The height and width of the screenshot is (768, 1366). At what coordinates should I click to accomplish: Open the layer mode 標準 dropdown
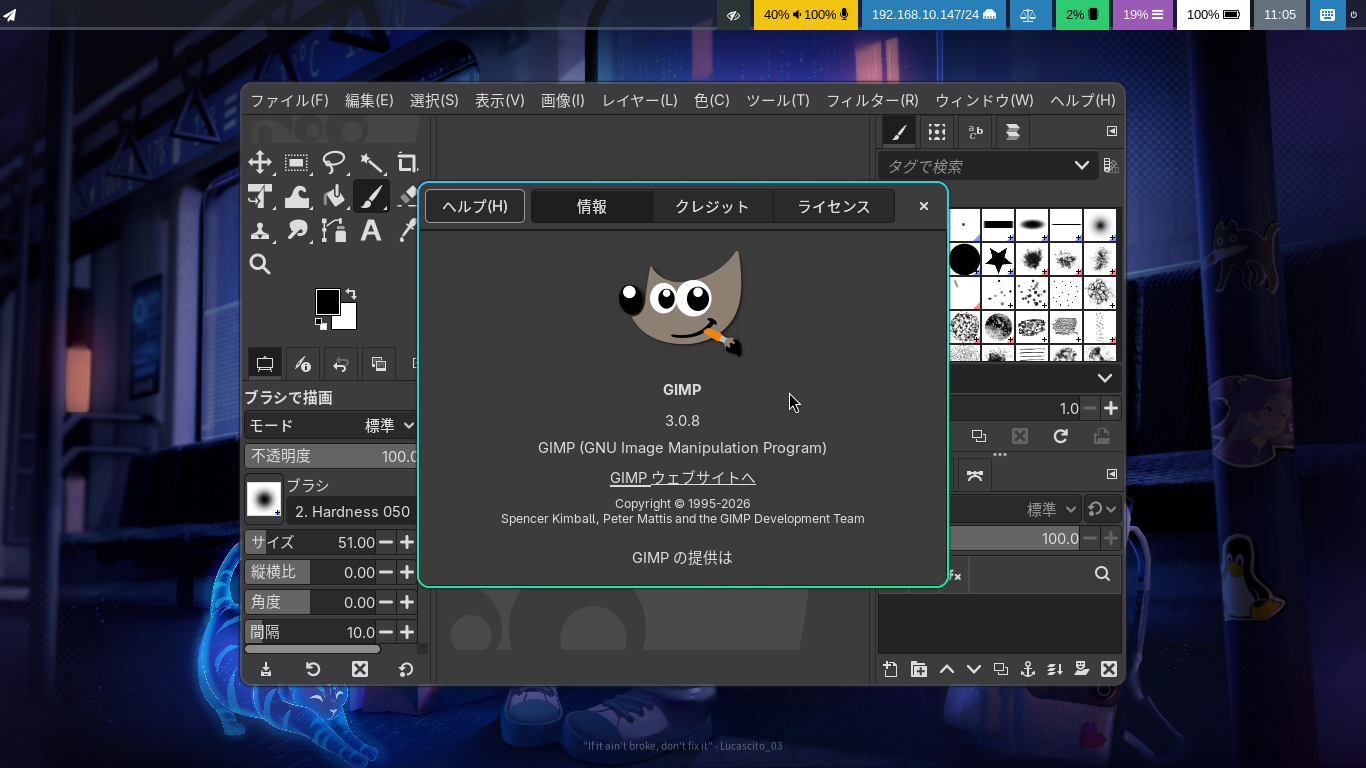1050,509
